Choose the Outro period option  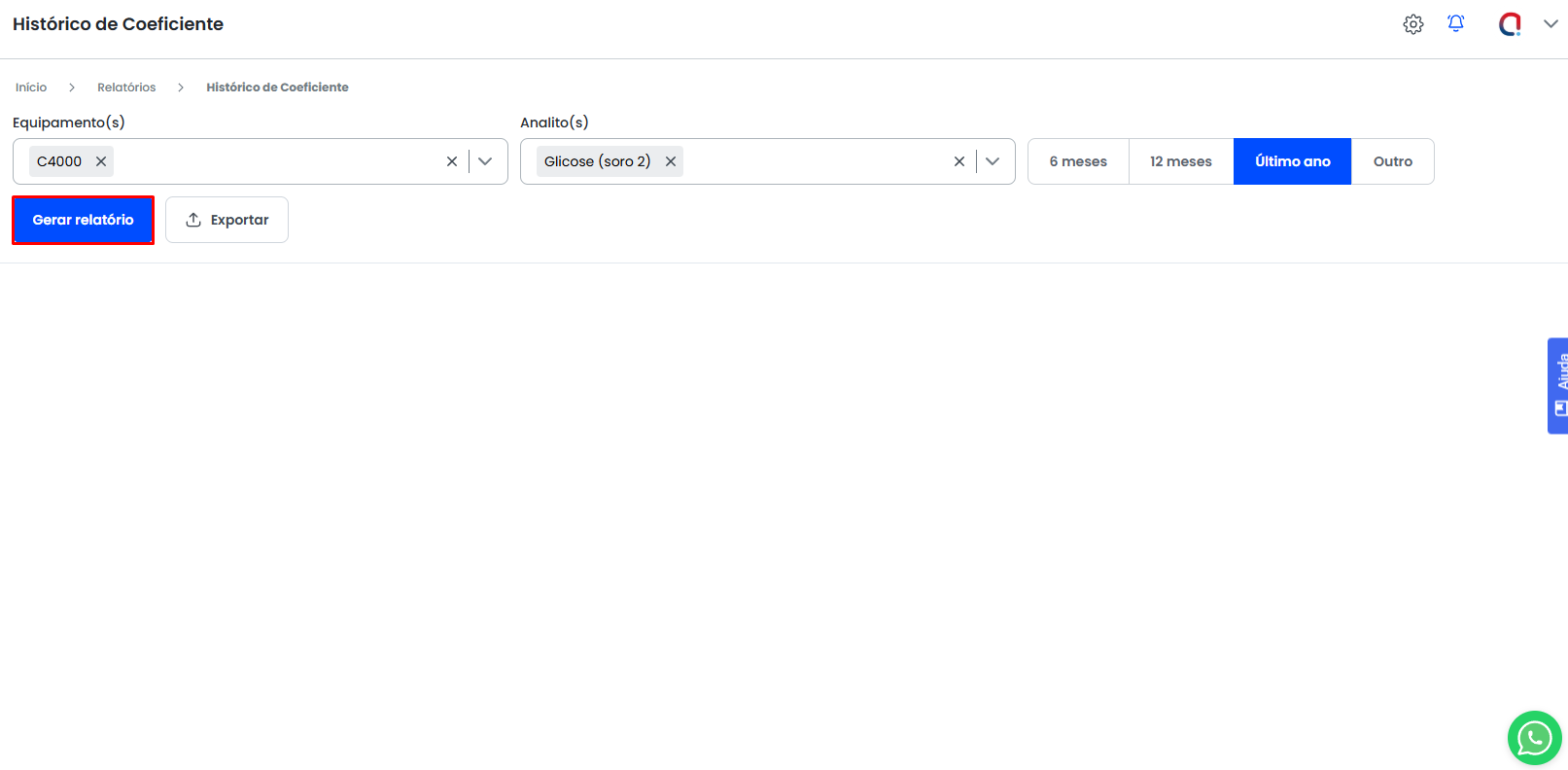click(1392, 161)
